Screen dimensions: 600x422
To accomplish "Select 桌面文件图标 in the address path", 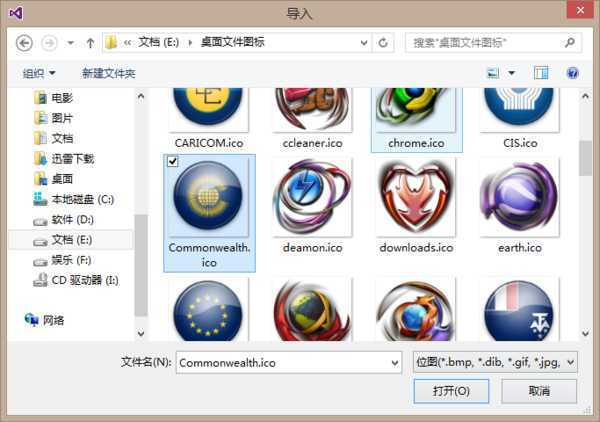I will tap(233, 42).
